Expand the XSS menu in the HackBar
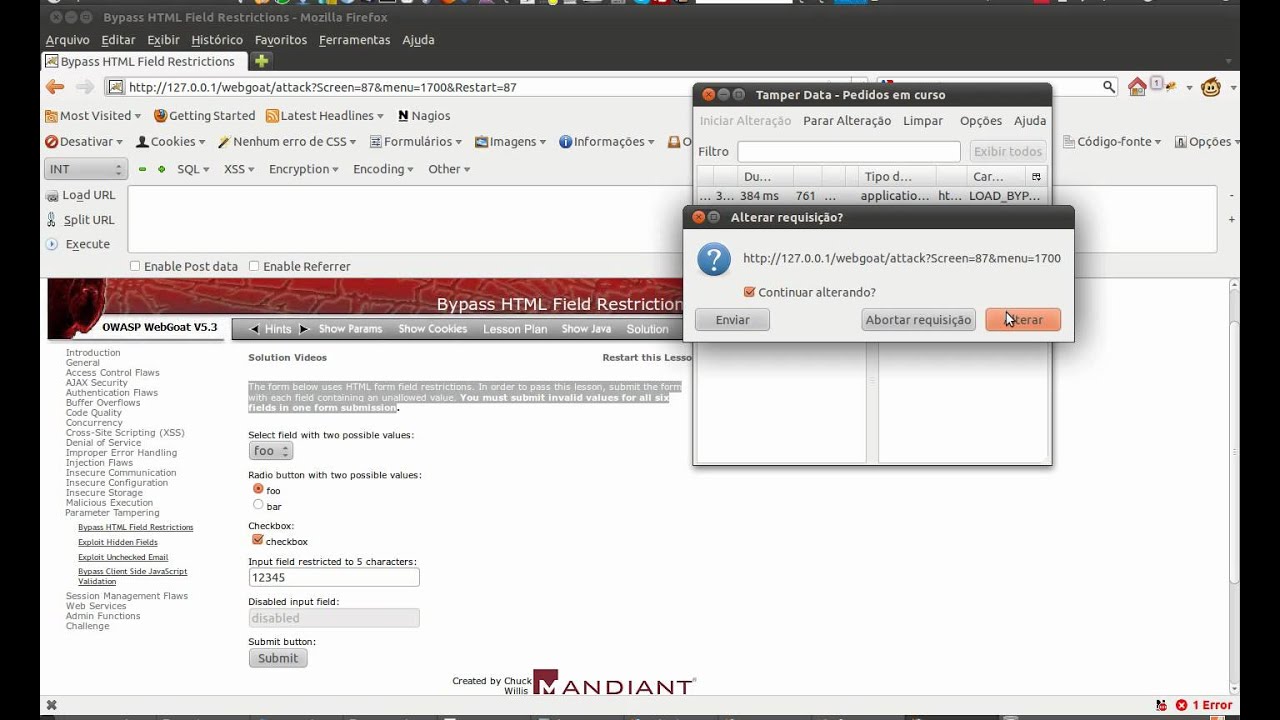This screenshot has height=720, width=1280. point(239,169)
